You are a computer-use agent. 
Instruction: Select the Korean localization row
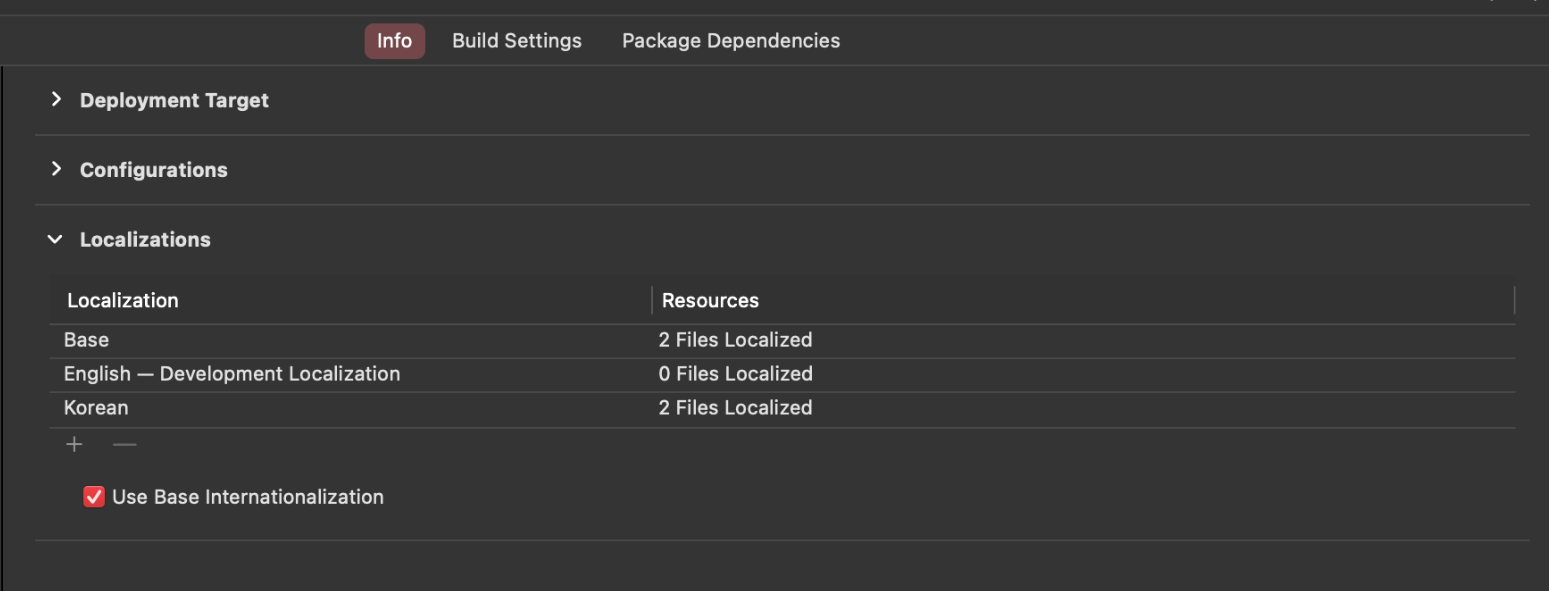782,408
